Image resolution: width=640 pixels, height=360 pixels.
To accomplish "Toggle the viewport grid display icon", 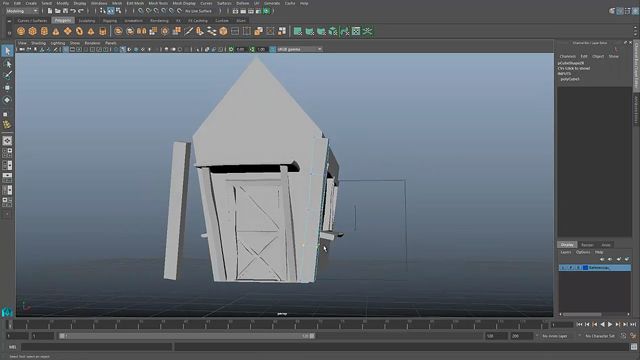I will coord(66,49).
